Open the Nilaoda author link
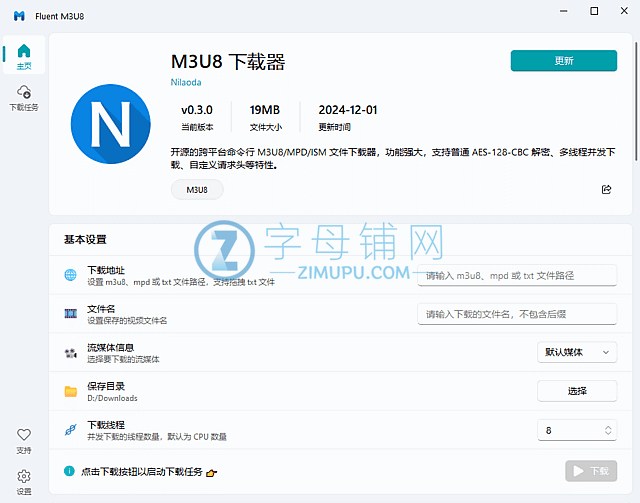Screen dimensions: 640x503 point(186,82)
